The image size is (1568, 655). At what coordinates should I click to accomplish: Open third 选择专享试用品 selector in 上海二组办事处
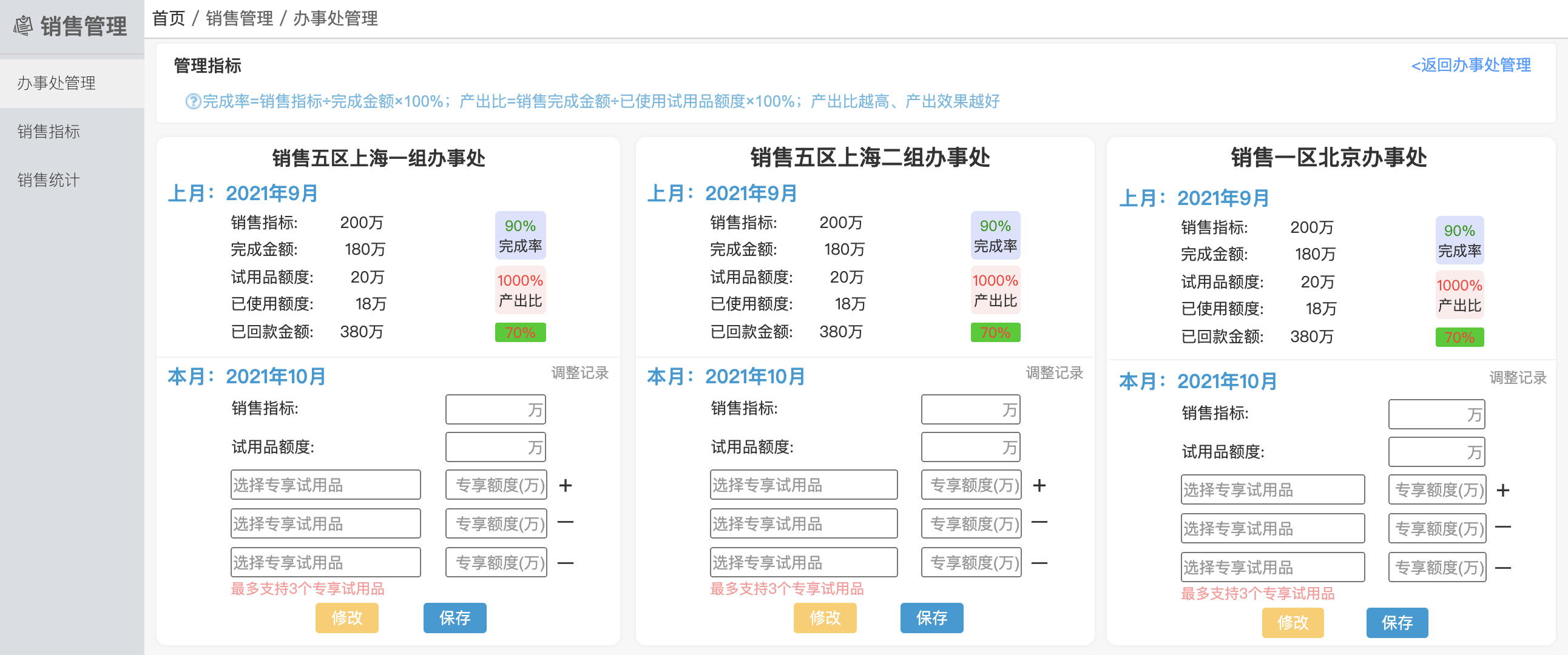(803, 563)
